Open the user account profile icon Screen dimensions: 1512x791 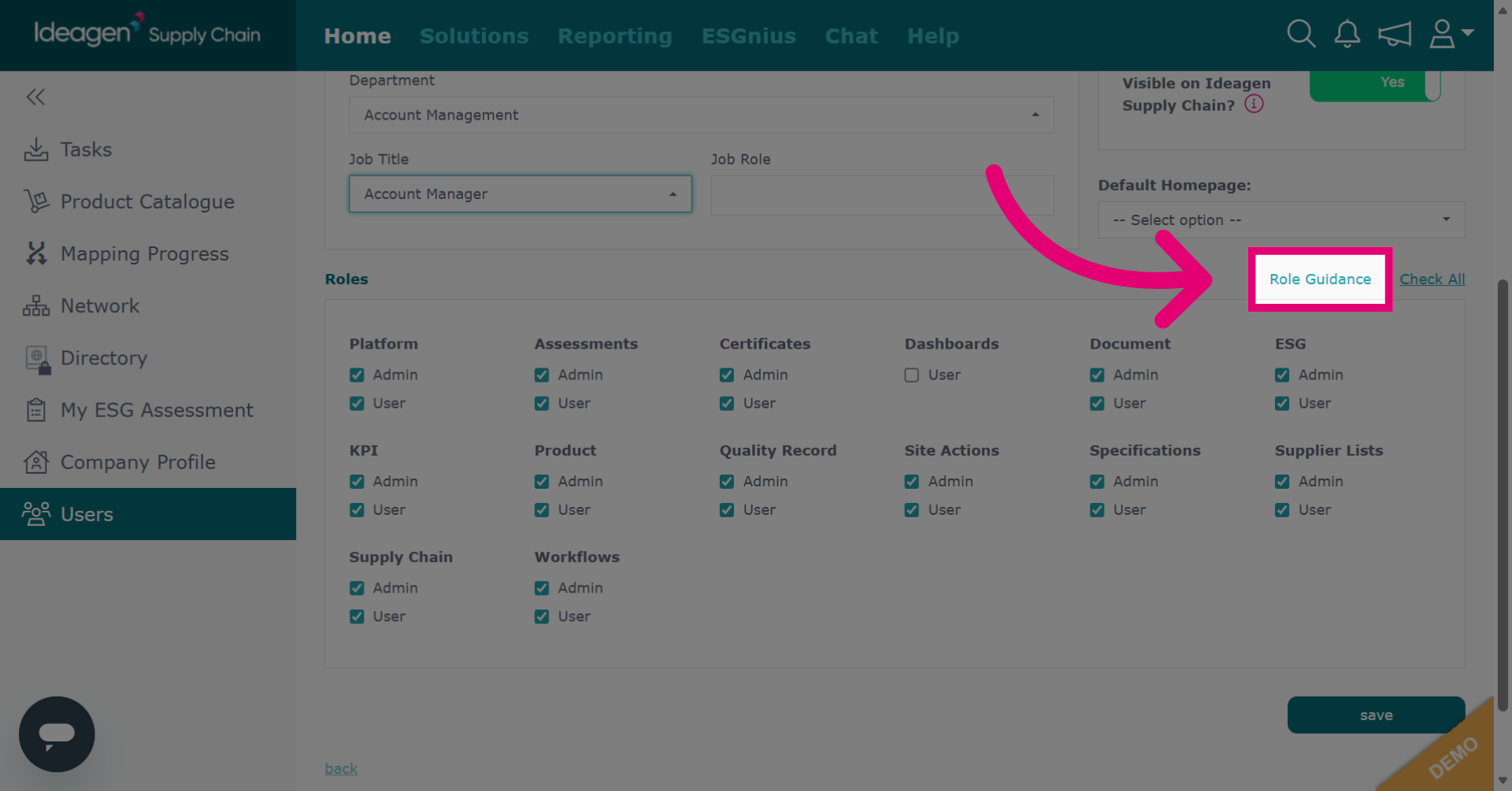tap(1451, 34)
